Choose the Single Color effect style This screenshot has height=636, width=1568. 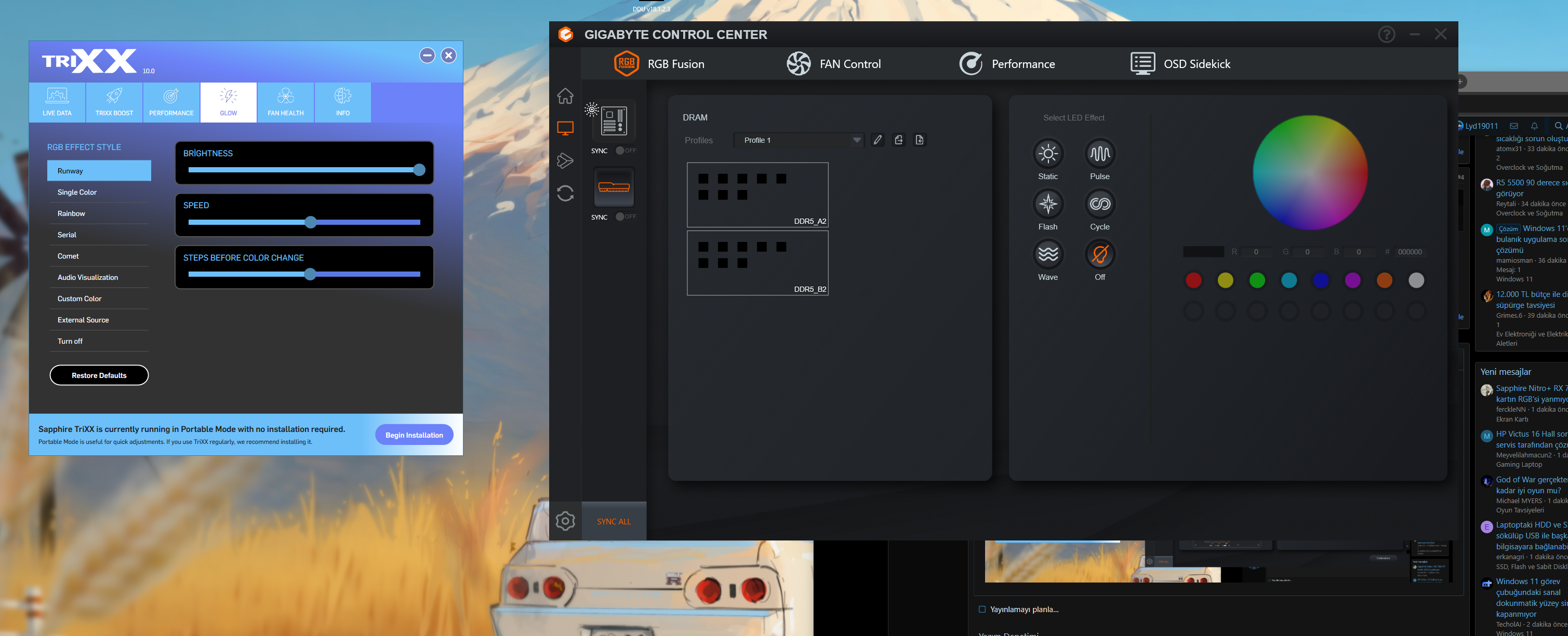pyautogui.click(x=99, y=192)
